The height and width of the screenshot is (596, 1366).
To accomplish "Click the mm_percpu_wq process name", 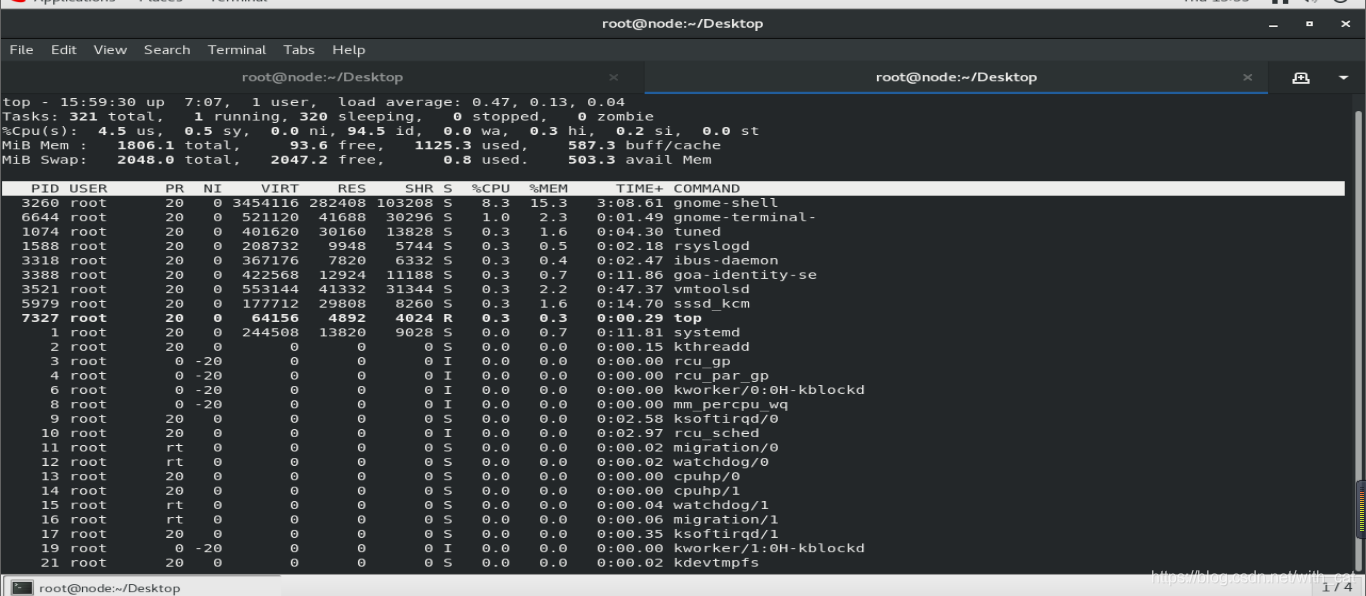I will point(731,405).
